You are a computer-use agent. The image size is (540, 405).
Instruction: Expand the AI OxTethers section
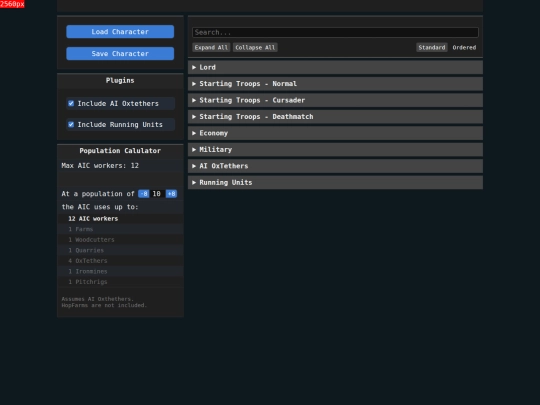335,166
